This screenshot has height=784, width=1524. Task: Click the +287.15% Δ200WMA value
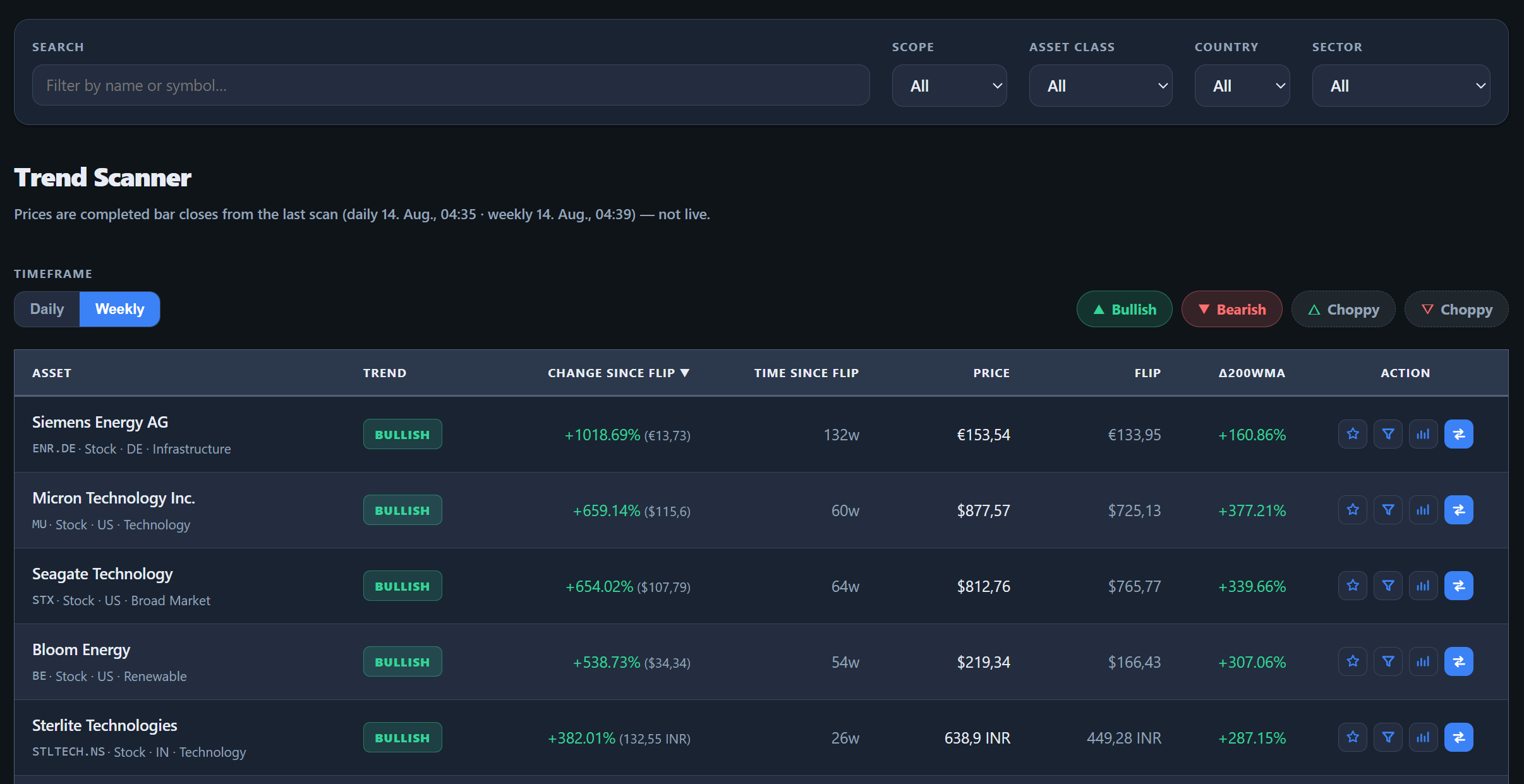click(x=1252, y=738)
